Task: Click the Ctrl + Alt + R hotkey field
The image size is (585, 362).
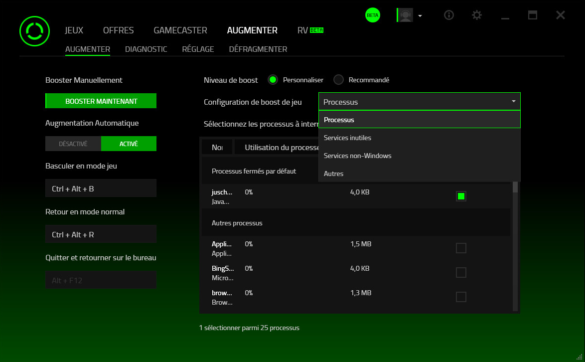Action: tap(101, 234)
